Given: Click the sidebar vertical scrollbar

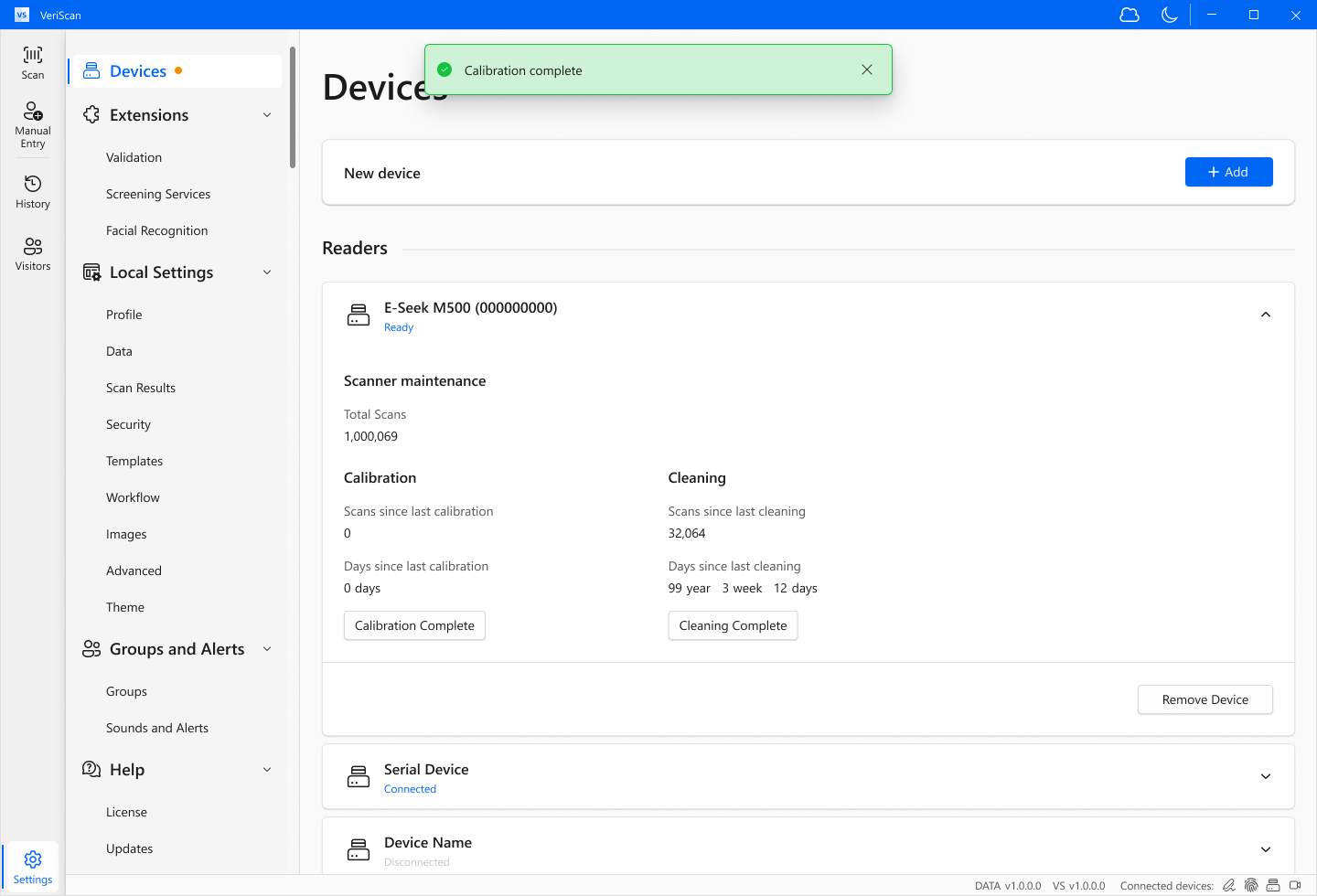Looking at the screenshot, I should coord(293,108).
